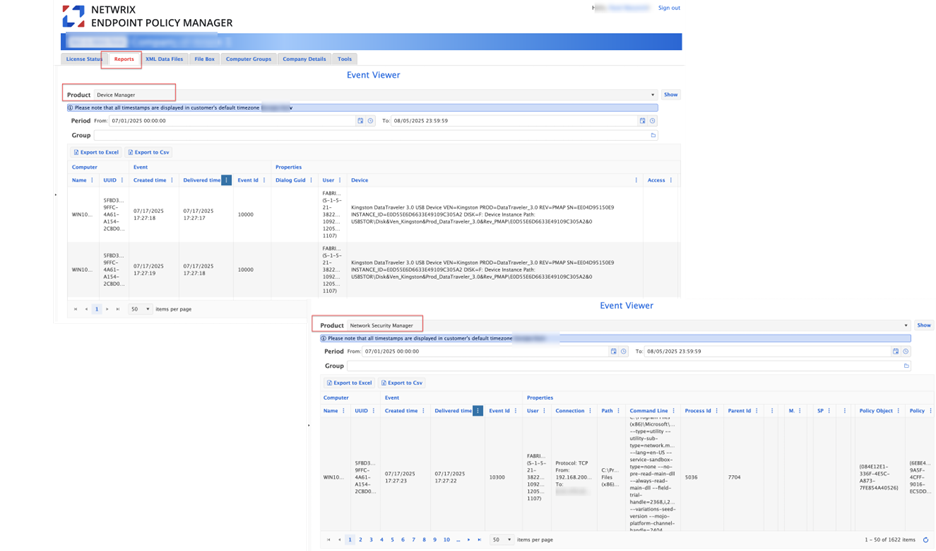936x551 pixels.
Task: Click folder icon in upper Group field
Action: pos(653,136)
